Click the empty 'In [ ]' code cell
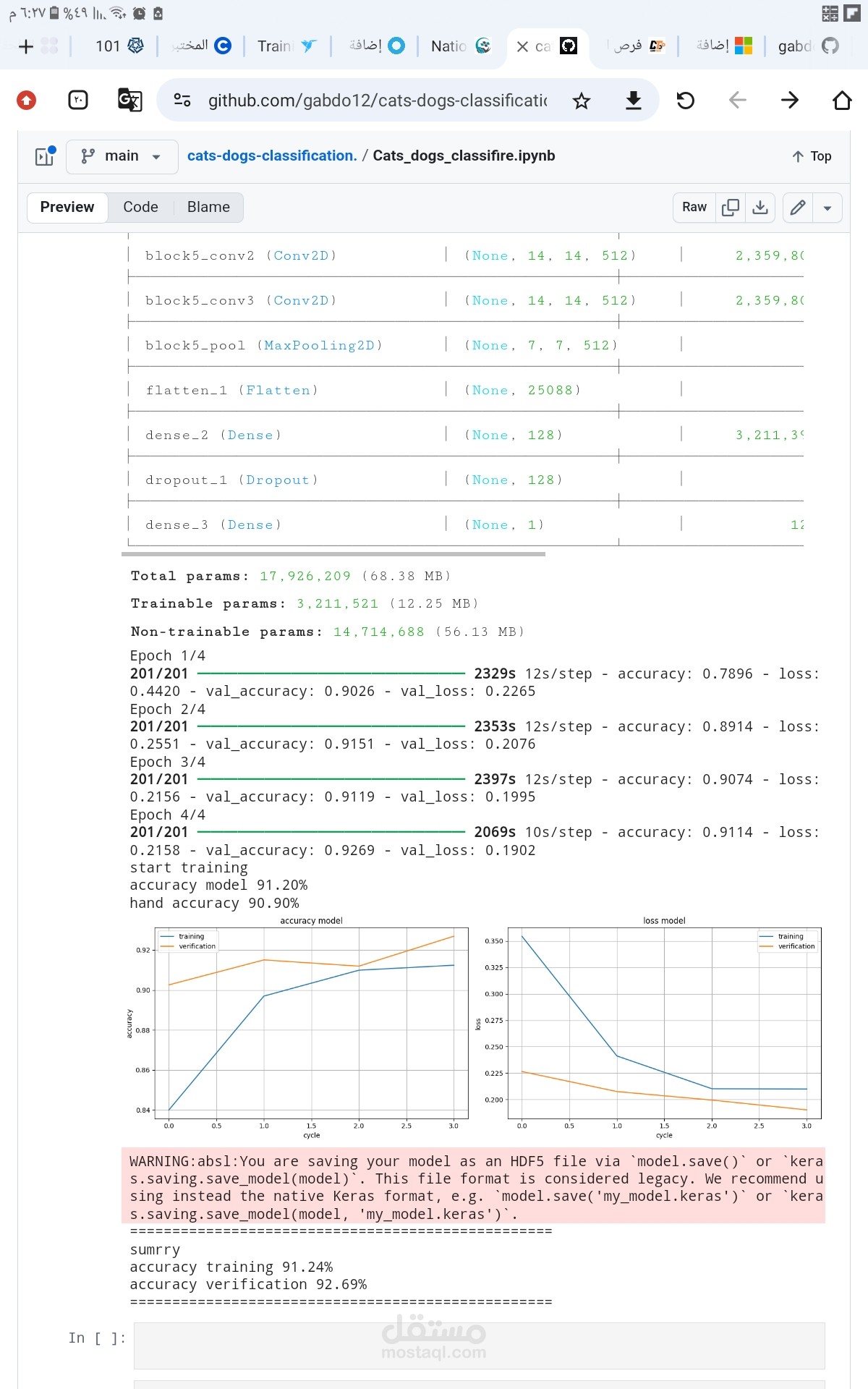868x1389 pixels. (x=479, y=1346)
